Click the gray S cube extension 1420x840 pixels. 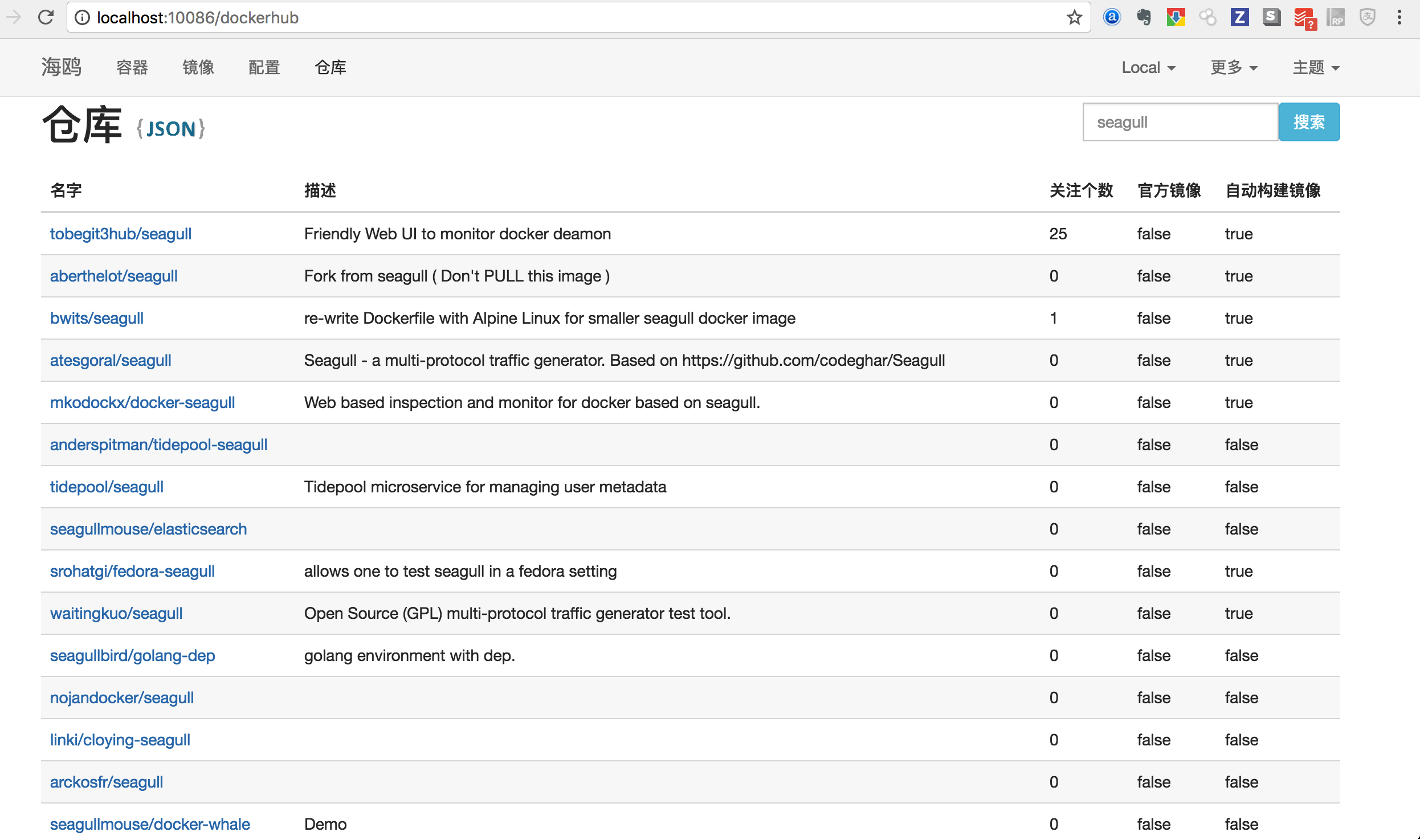coord(1271,18)
